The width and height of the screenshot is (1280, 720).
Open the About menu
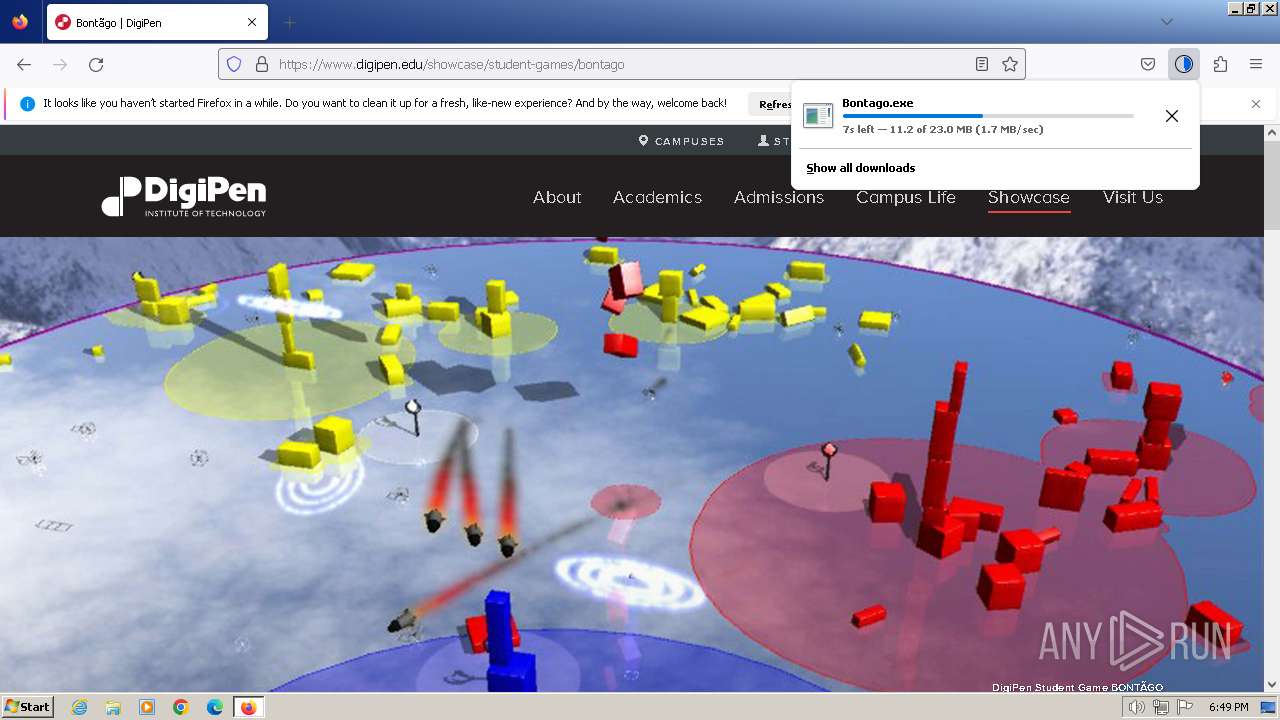[557, 197]
